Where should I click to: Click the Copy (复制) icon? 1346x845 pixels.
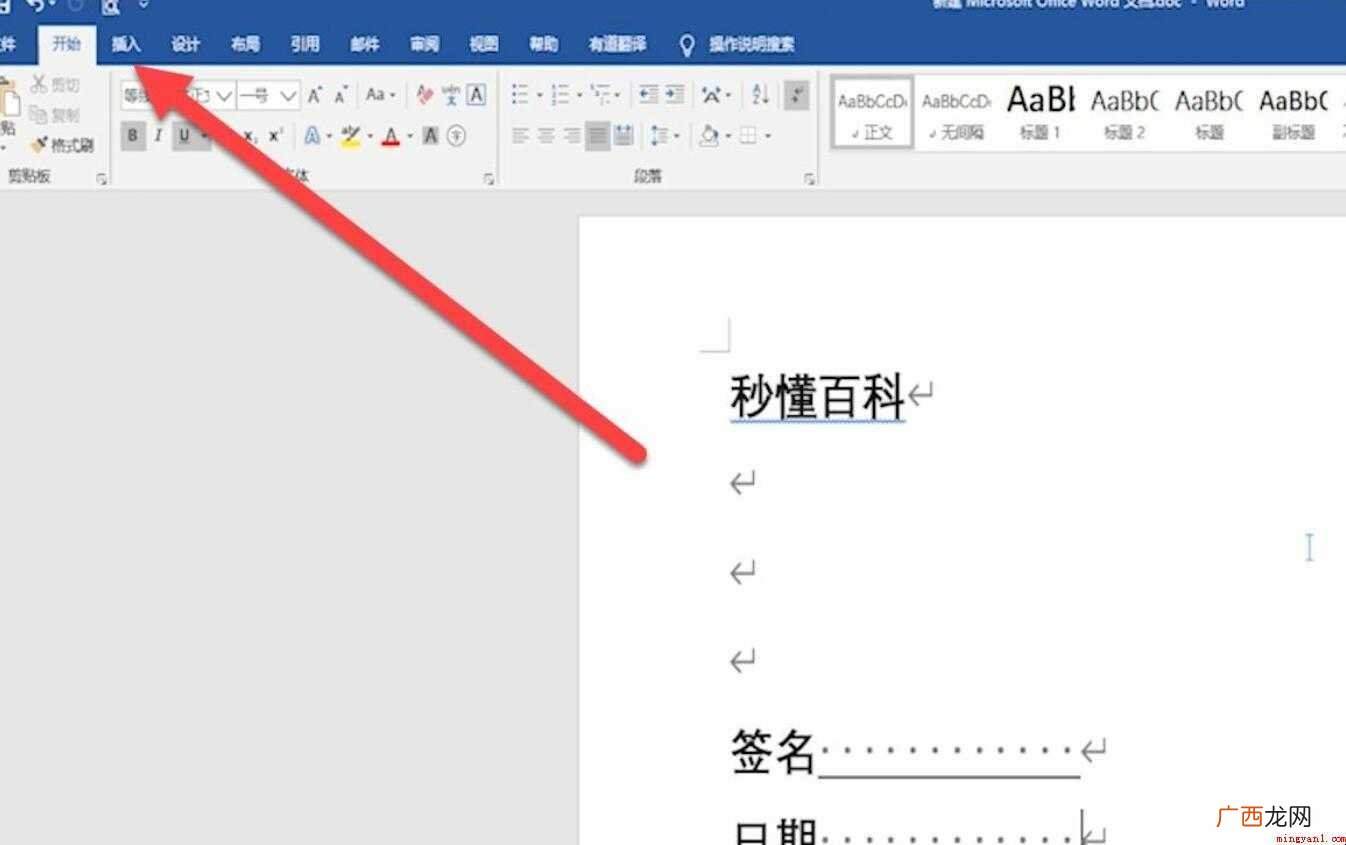coord(39,114)
